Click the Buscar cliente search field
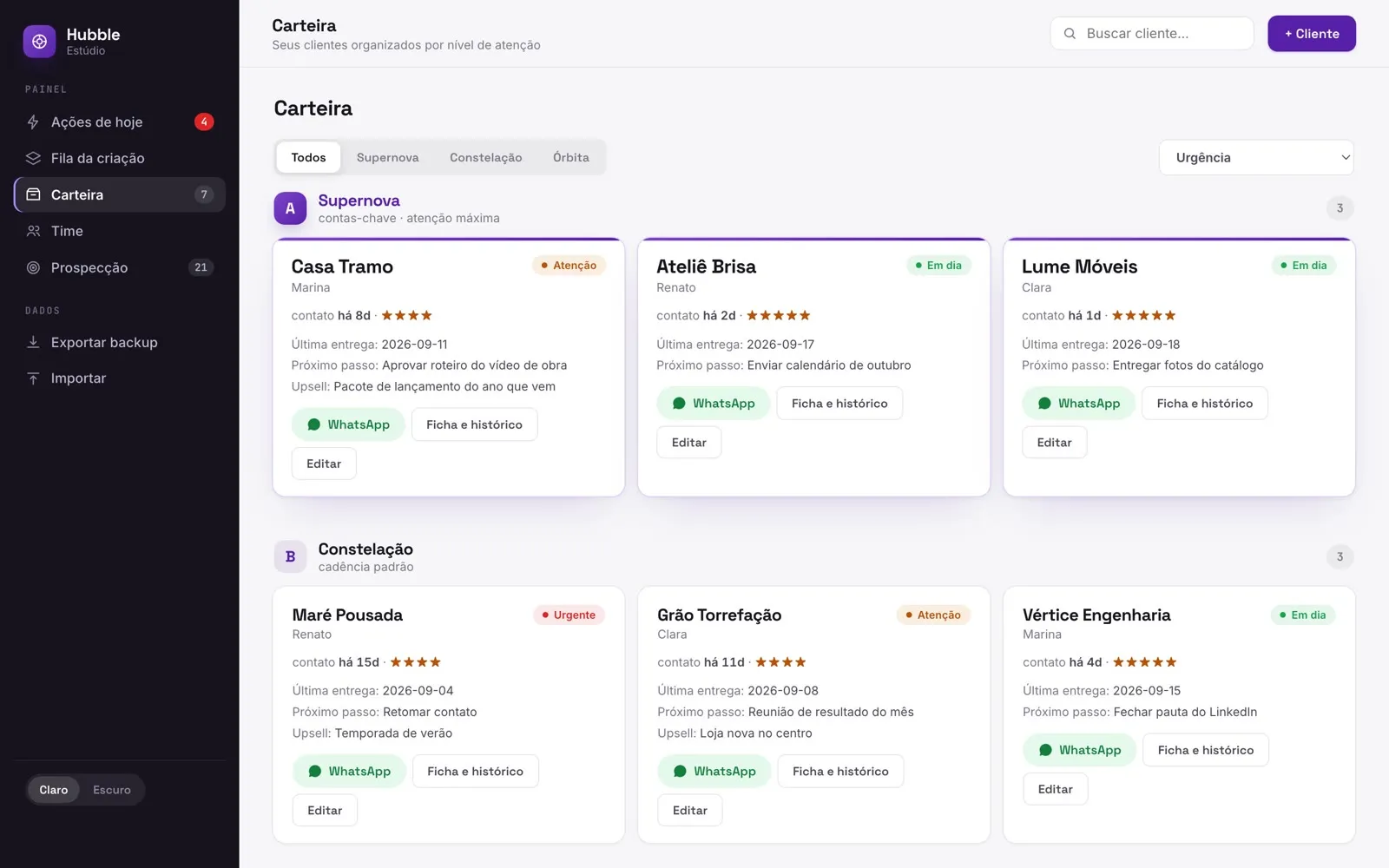The width and height of the screenshot is (1389, 868). coord(1152,34)
